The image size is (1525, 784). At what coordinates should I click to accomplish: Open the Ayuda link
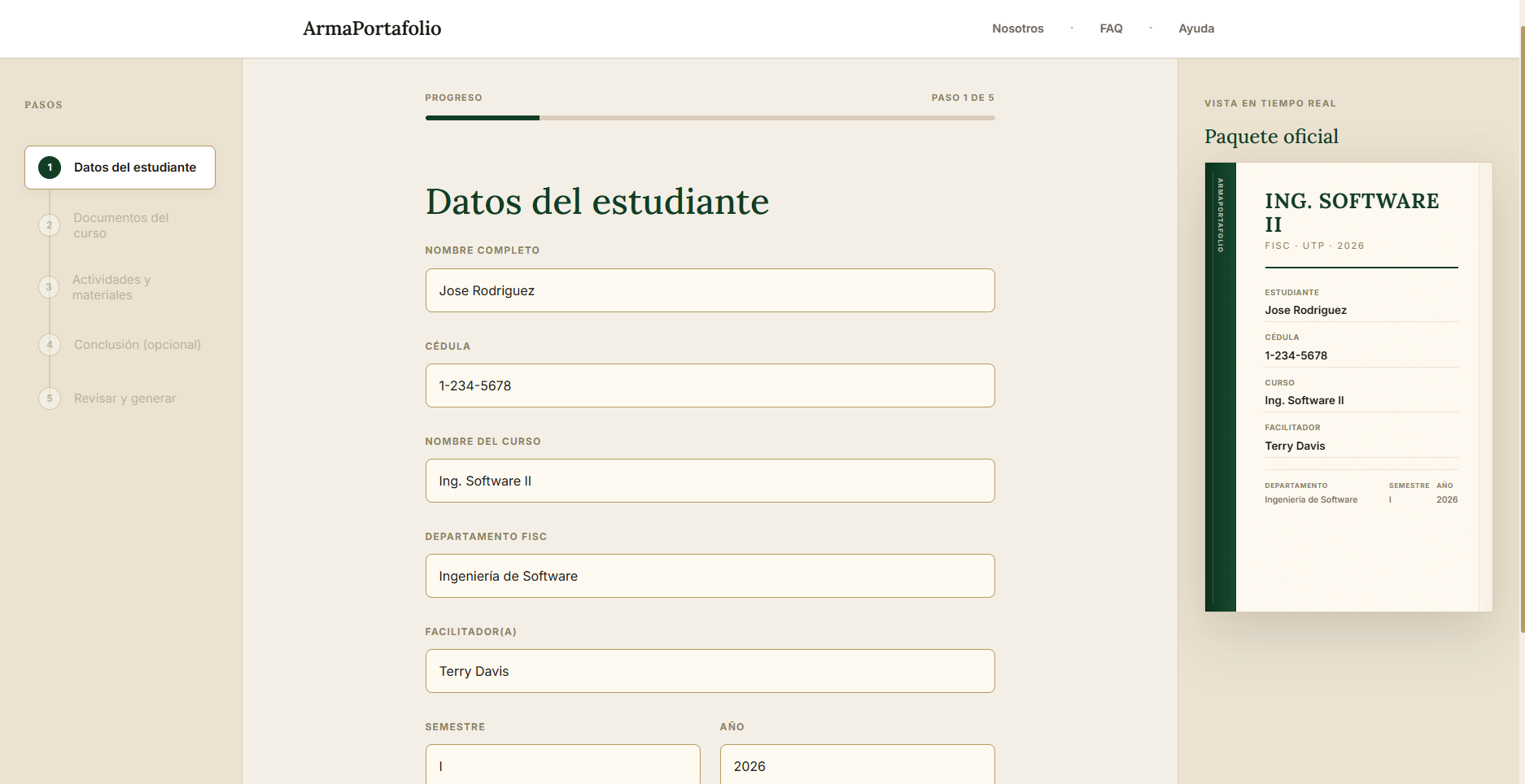pyautogui.click(x=1196, y=28)
